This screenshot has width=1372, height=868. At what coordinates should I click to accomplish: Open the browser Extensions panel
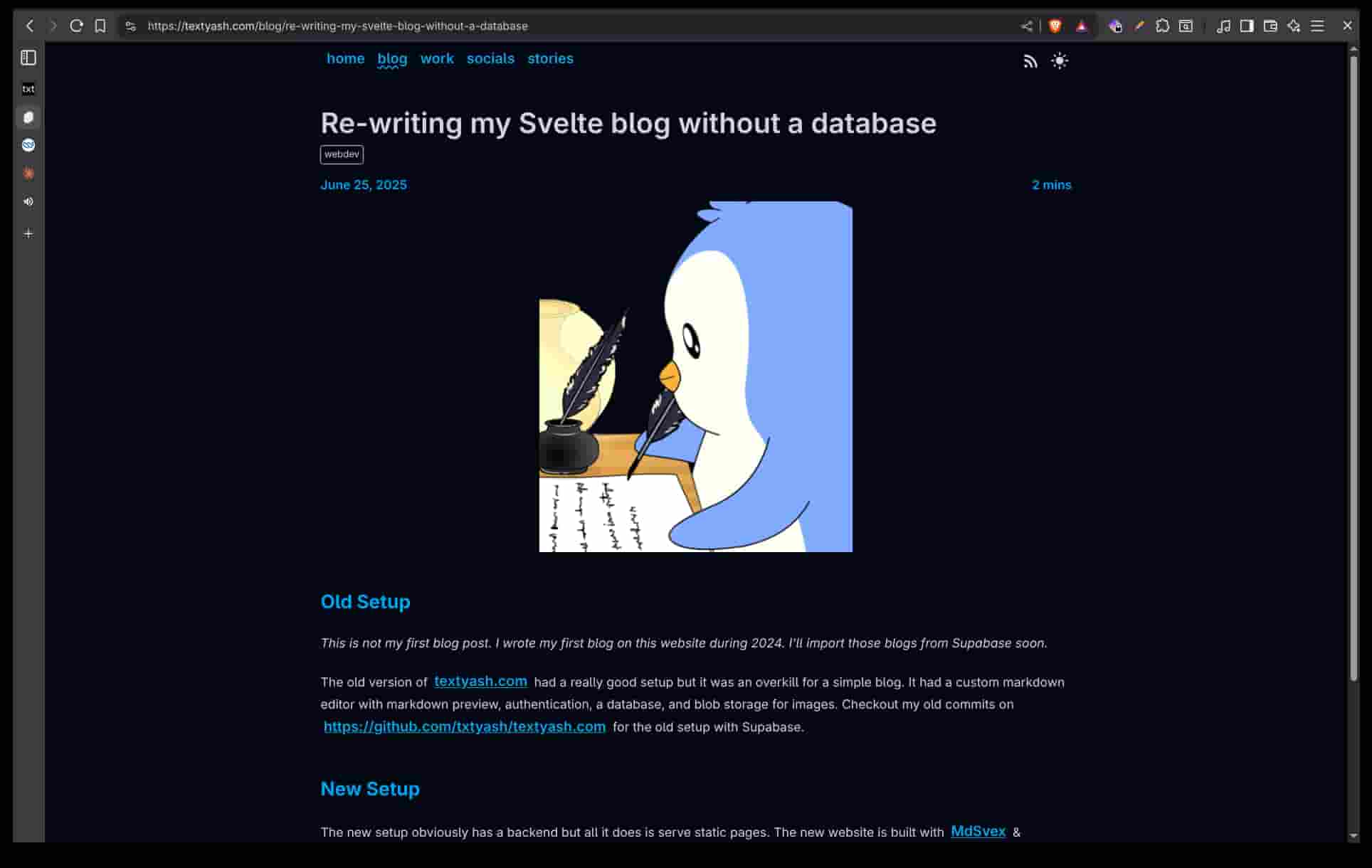[1162, 26]
